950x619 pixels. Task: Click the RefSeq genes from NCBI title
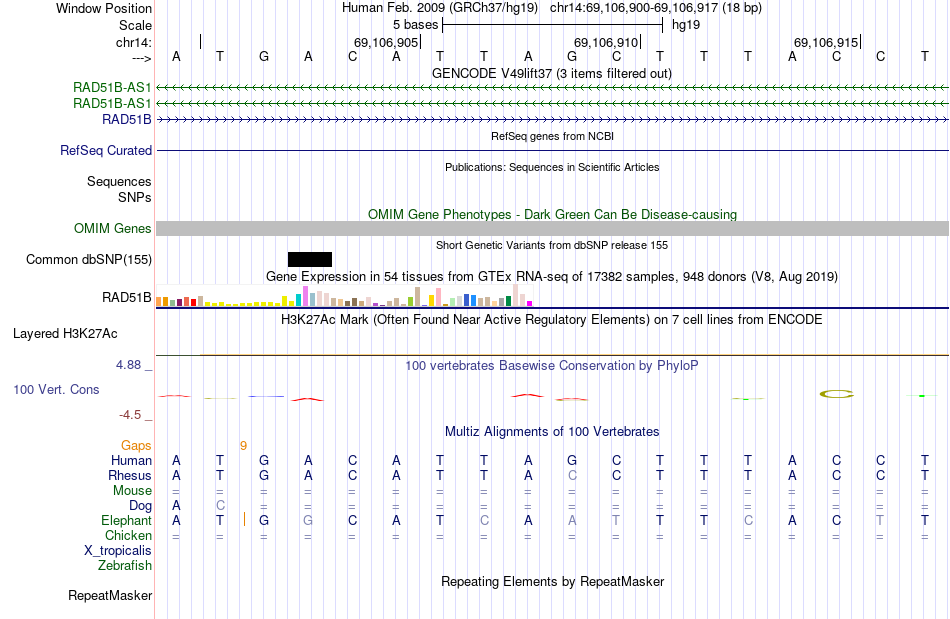(552, 136)
